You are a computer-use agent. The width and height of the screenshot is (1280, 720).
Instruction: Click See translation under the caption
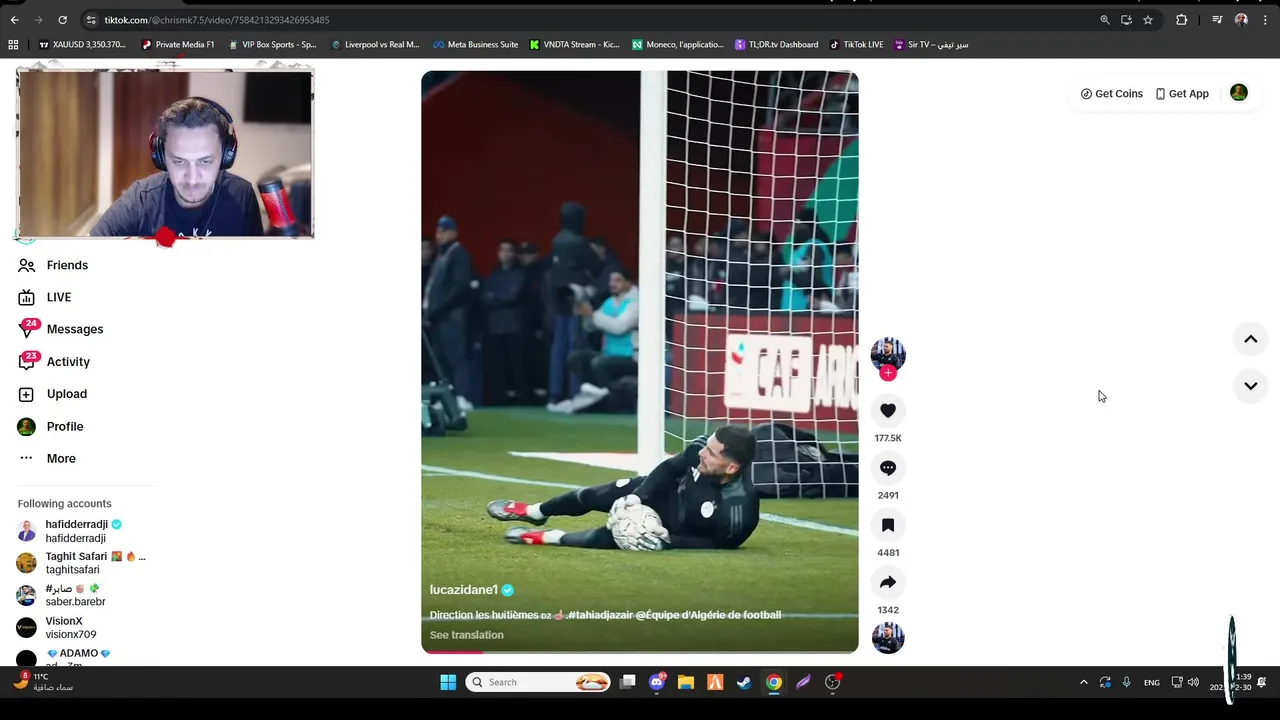[467, 635]
